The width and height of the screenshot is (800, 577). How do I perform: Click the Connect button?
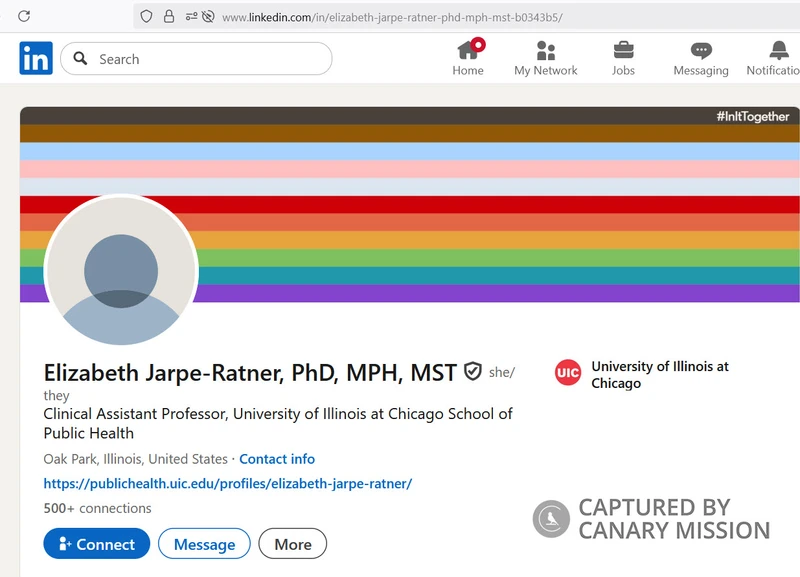click(x=97, y=544)
